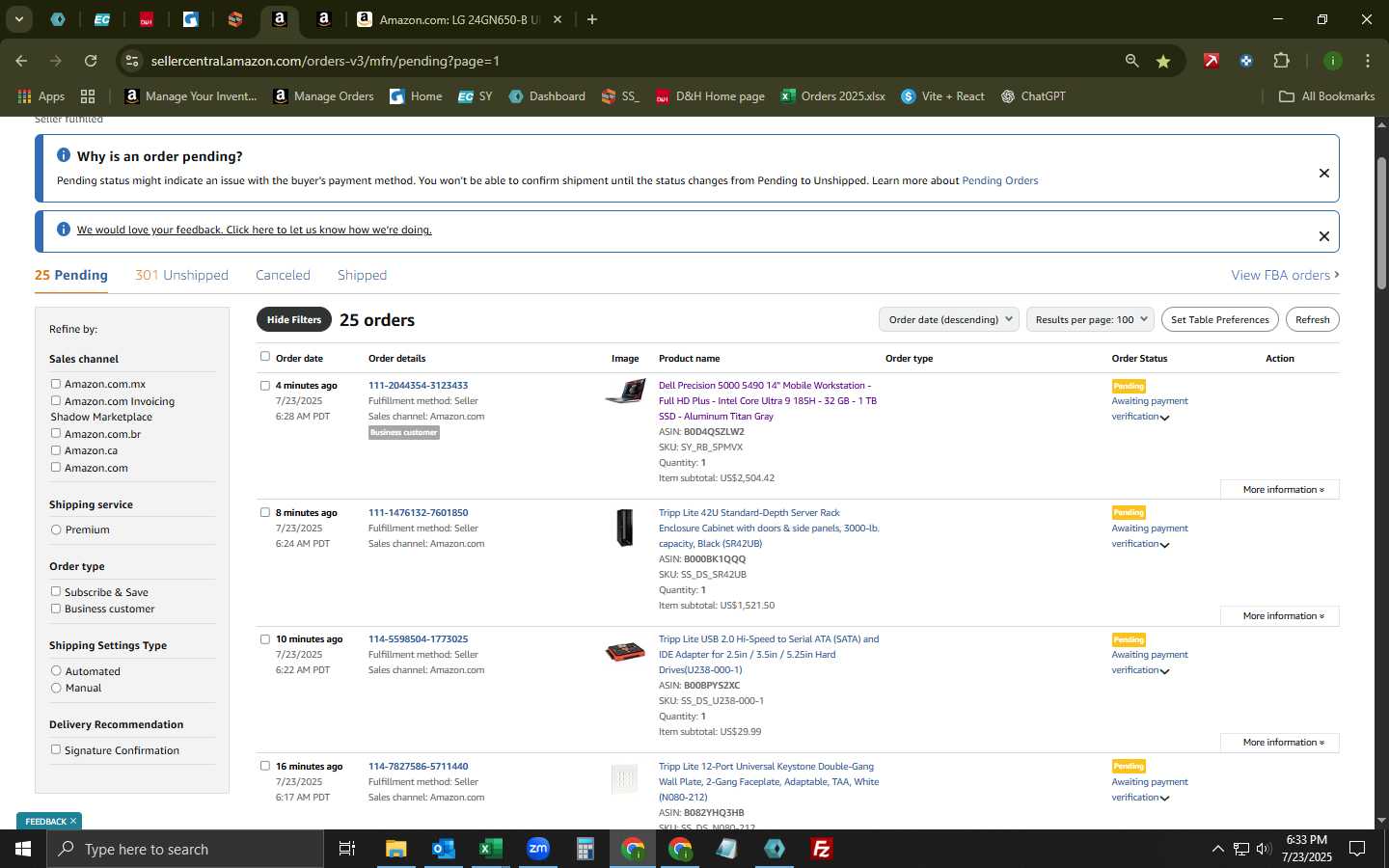Viewport: 1389px width, 868px height.
Task: Click the browser zoom magnifier icon
Action: [1131, 61]
